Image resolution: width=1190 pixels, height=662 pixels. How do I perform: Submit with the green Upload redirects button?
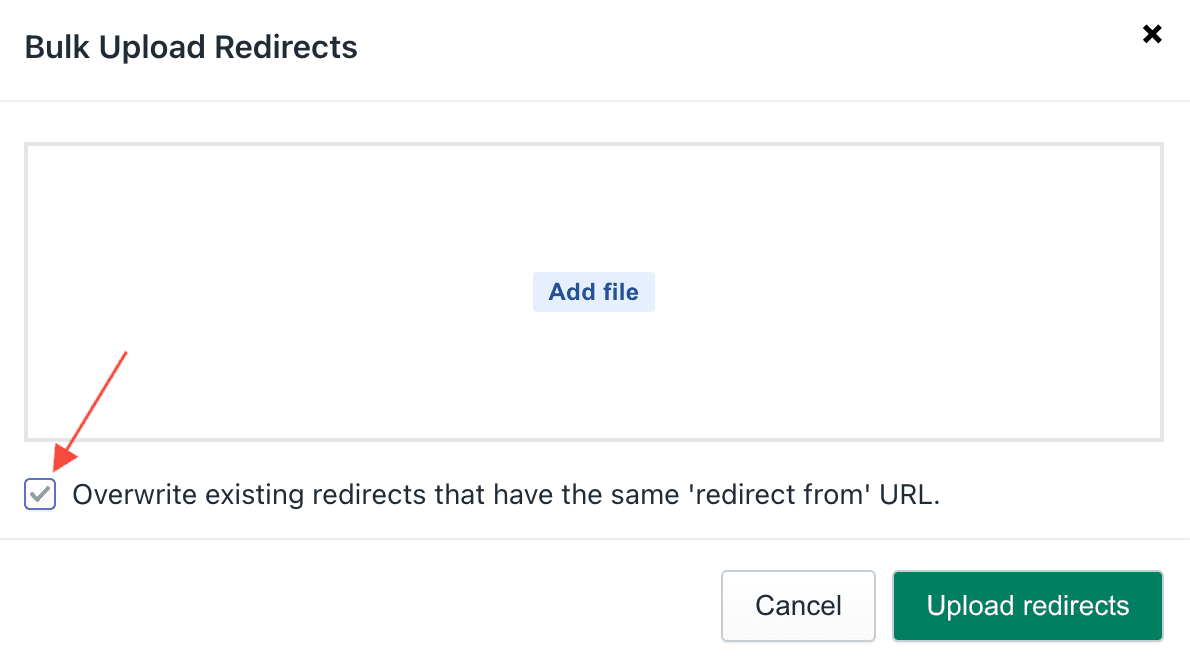1028,606
